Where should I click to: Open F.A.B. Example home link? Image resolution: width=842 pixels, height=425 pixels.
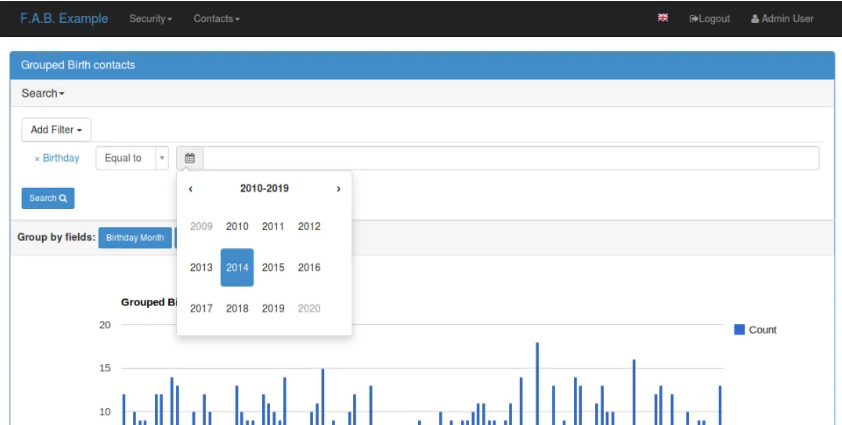pyautogui.click(x=64, y=18)
